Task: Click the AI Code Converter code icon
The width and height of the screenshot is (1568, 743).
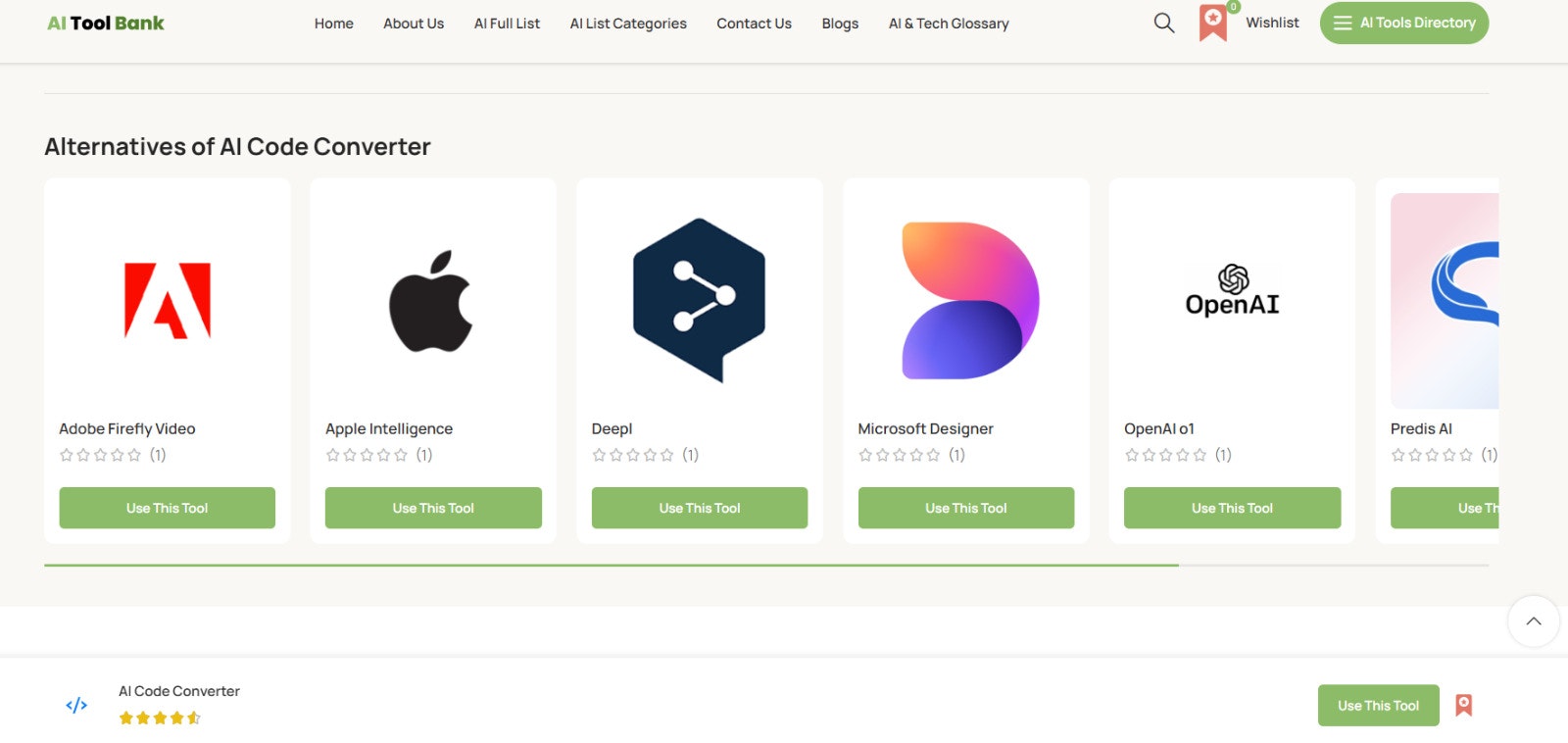Action: click(x=76, y=705)
